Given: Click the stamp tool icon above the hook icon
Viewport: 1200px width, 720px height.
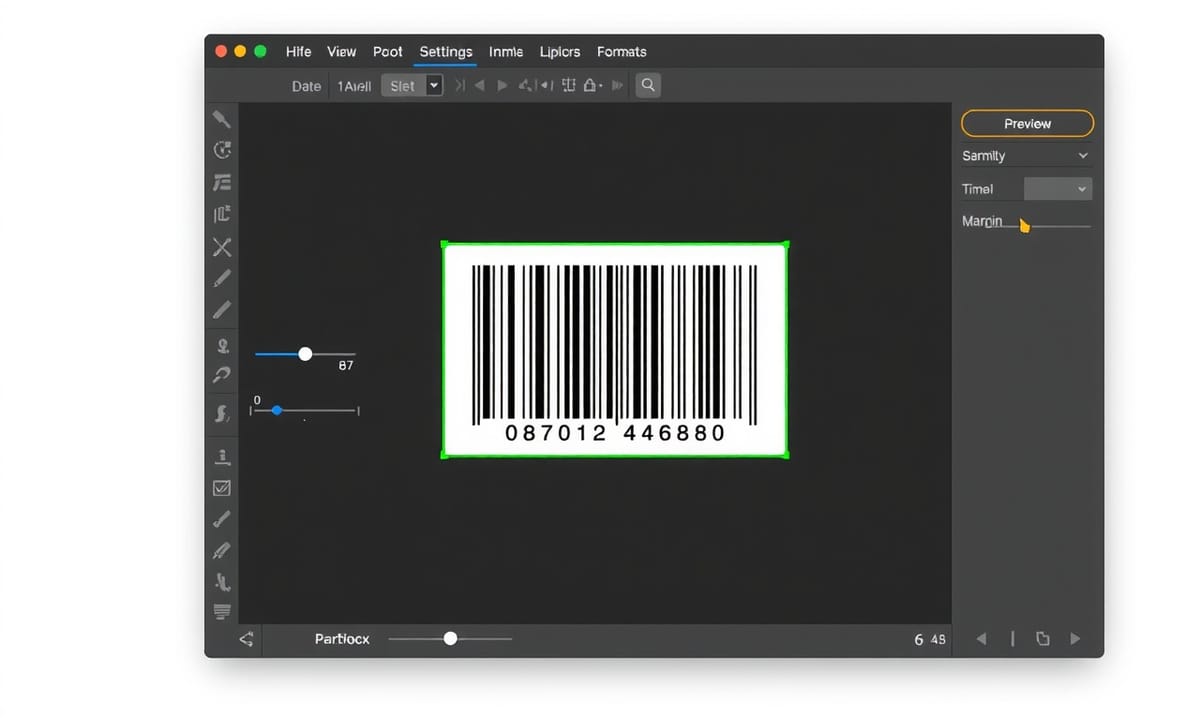Looking at the screenshot, I should coord(223,346).
